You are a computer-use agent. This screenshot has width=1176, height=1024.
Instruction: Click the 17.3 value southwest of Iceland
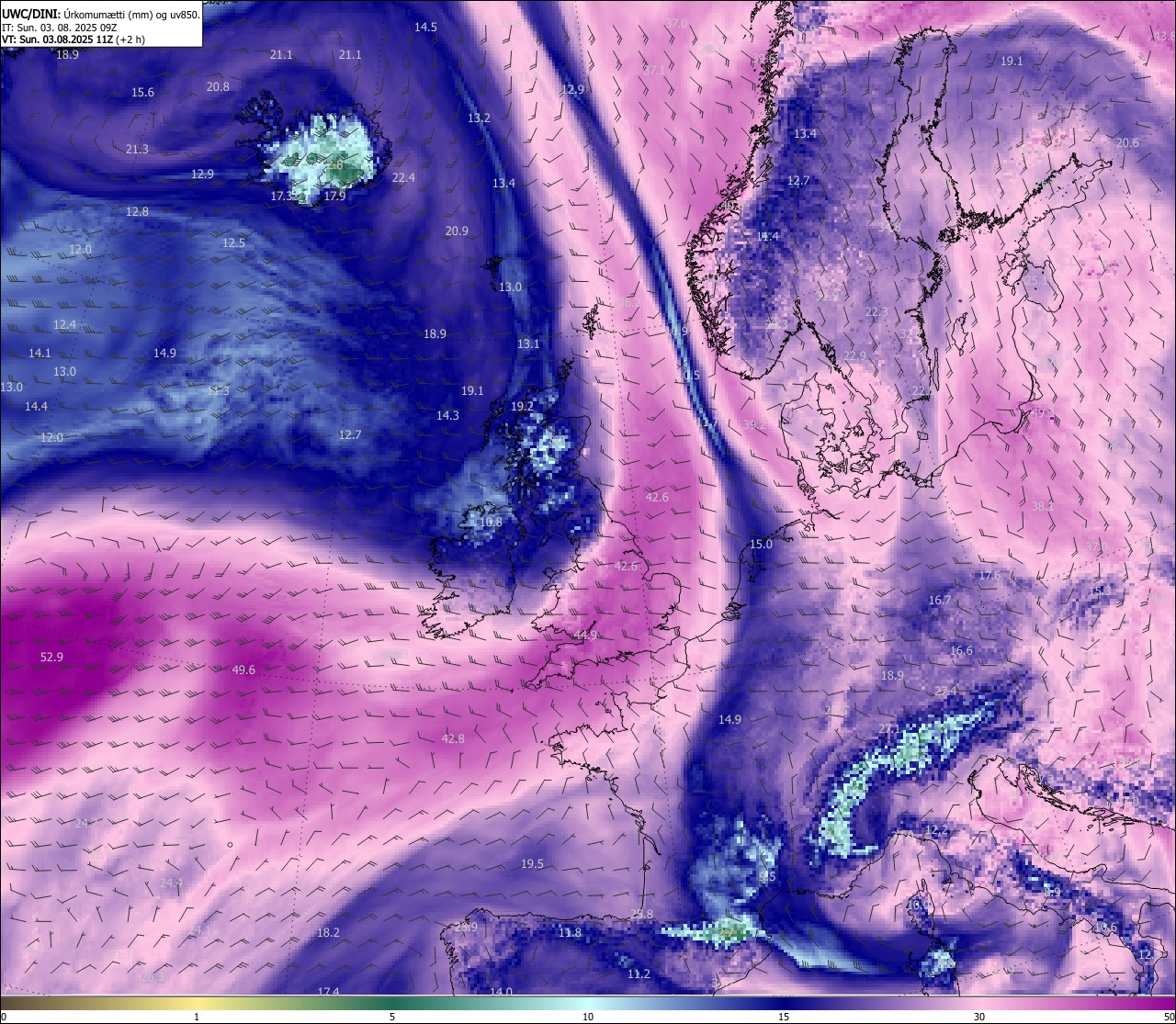[x=283, y=196]
